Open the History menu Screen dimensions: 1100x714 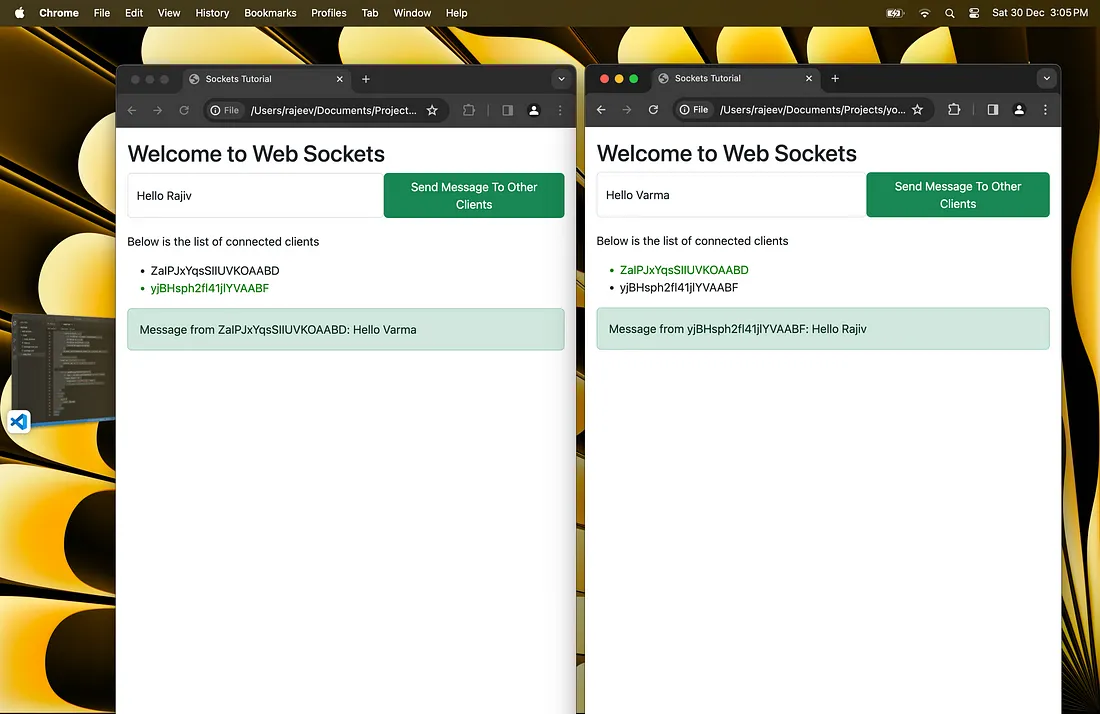(212, 13)
